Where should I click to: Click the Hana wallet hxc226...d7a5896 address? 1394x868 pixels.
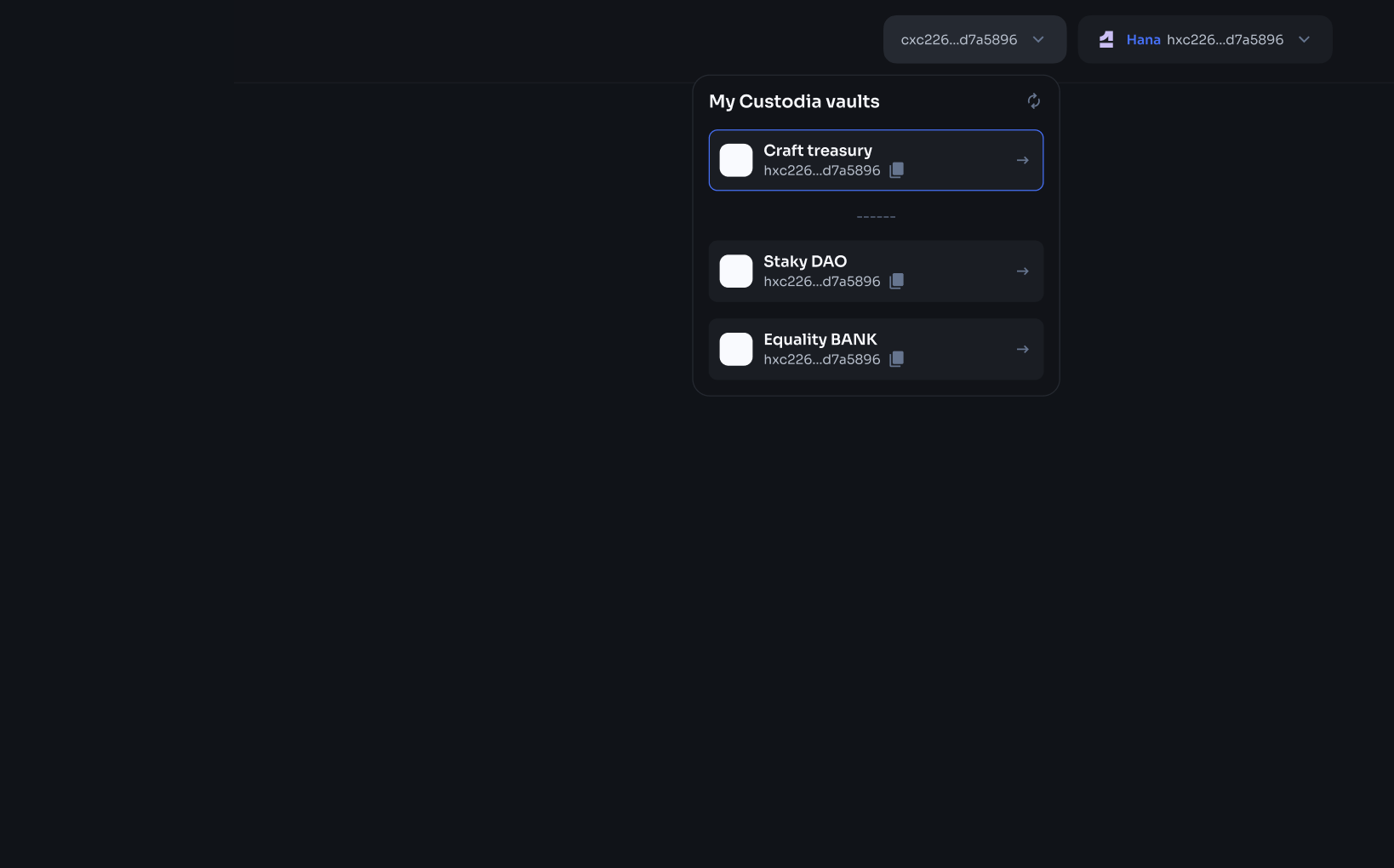click(x=1225, y=40)
